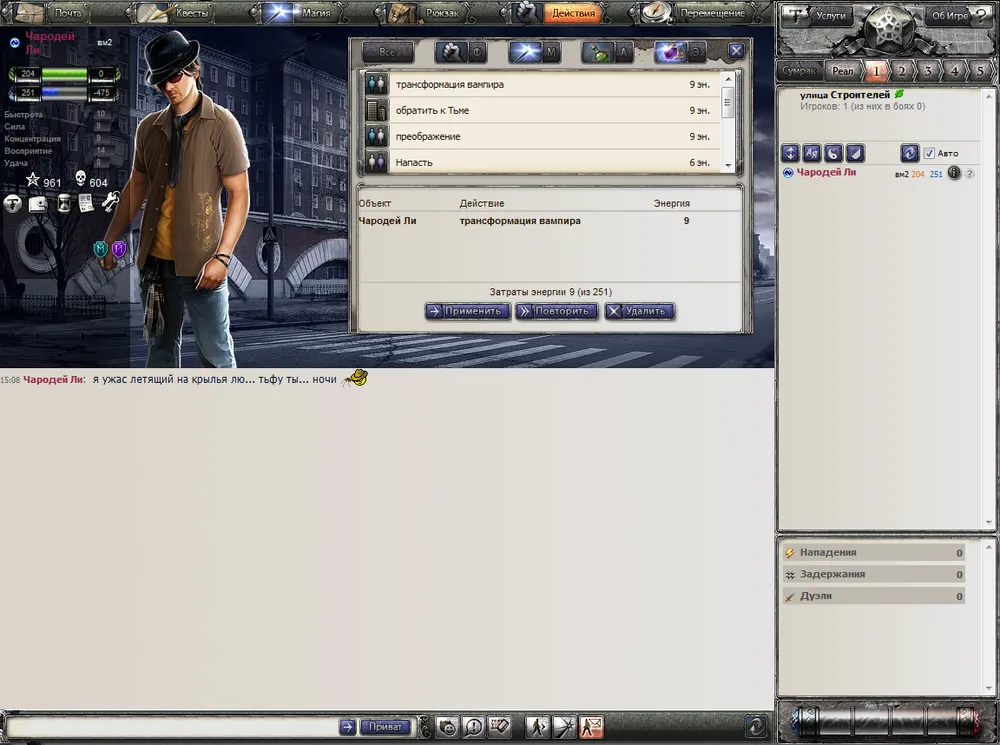The height and width of the screenshot is (745, 1000).
Task: Click icon beside 'обратить к Тьме'
Action: pos(377,110)
